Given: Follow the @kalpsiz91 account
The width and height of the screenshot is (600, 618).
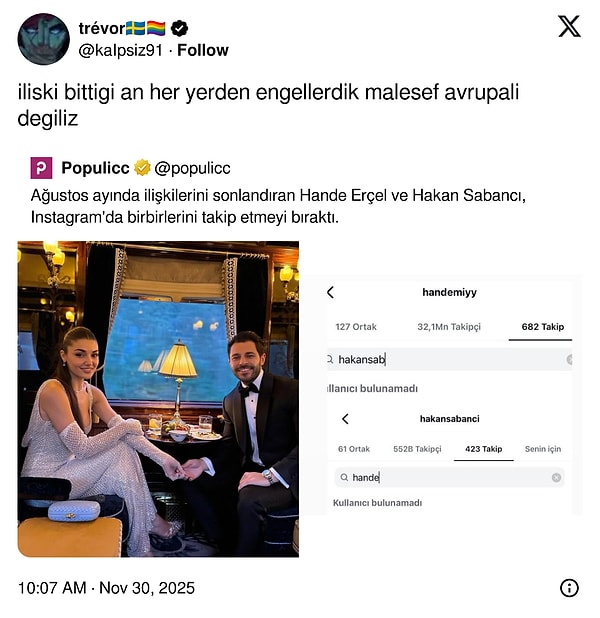Looking at the screenshot, I should point(203,50).
